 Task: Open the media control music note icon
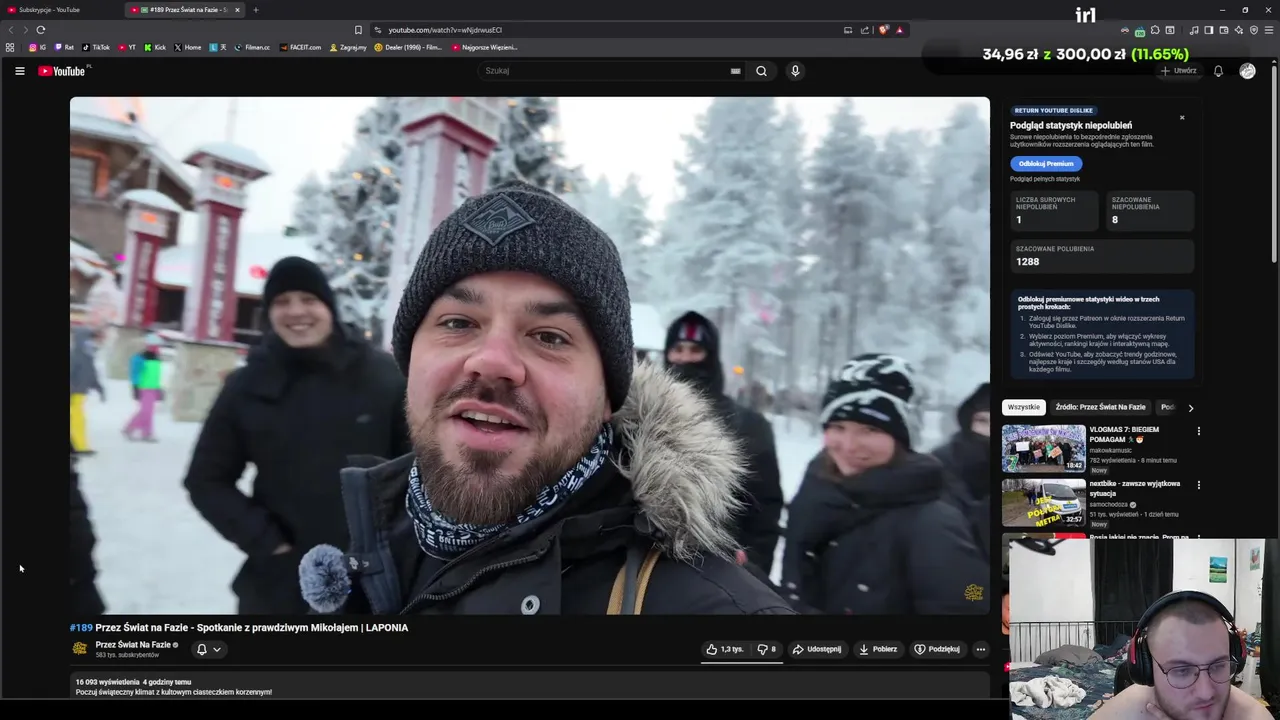point(1194,30)
